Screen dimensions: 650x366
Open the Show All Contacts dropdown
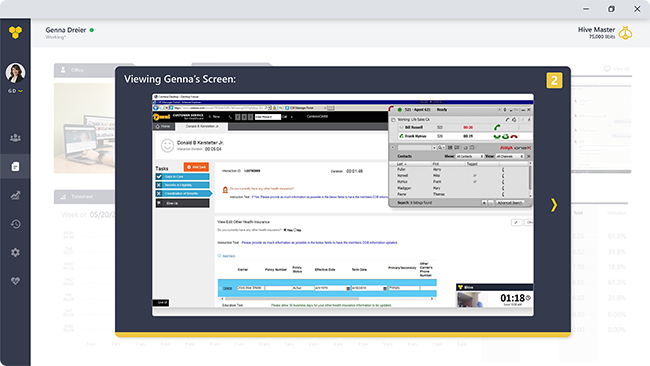(470, 156)
